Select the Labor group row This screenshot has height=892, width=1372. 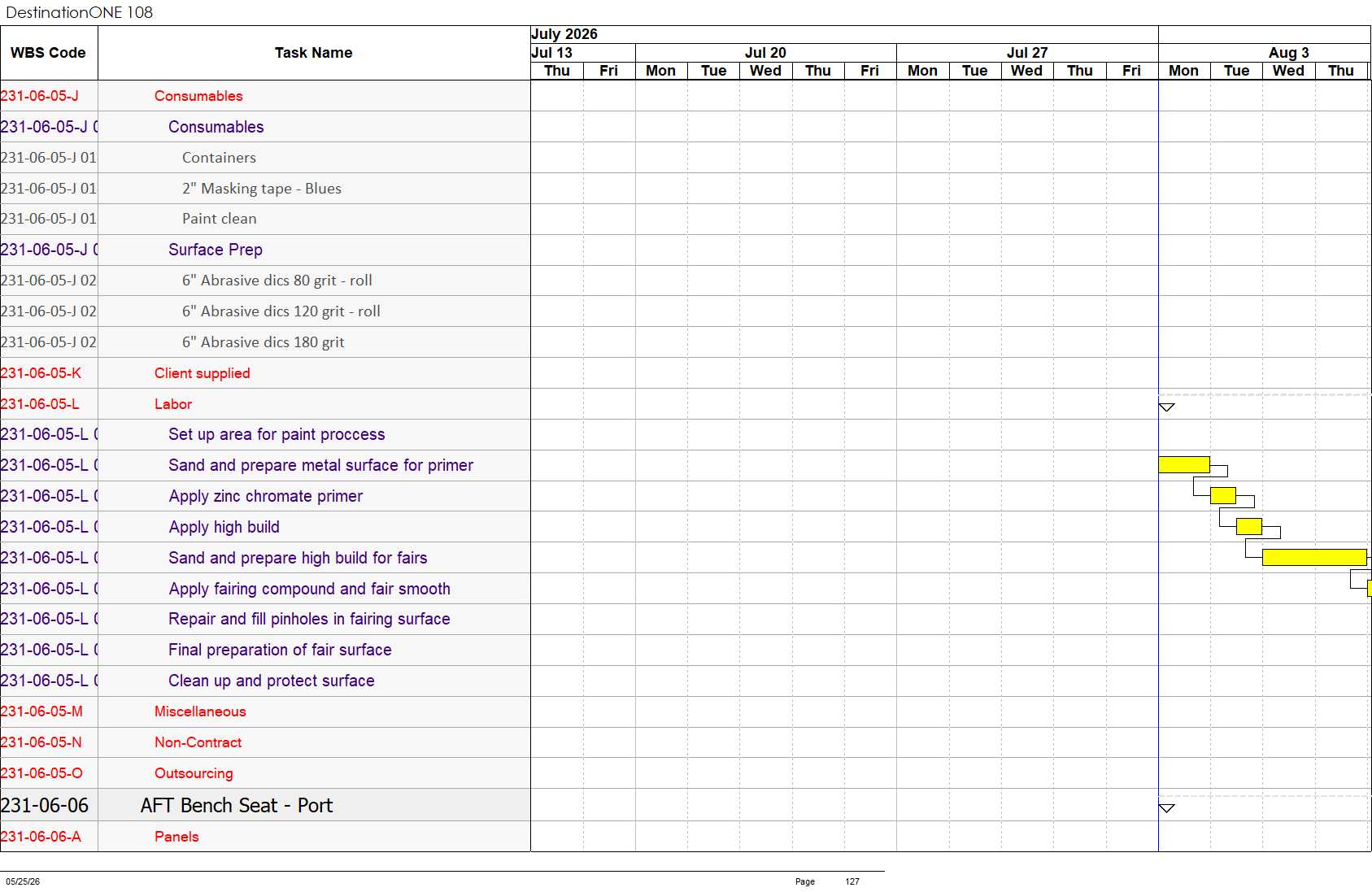[265, 404]
